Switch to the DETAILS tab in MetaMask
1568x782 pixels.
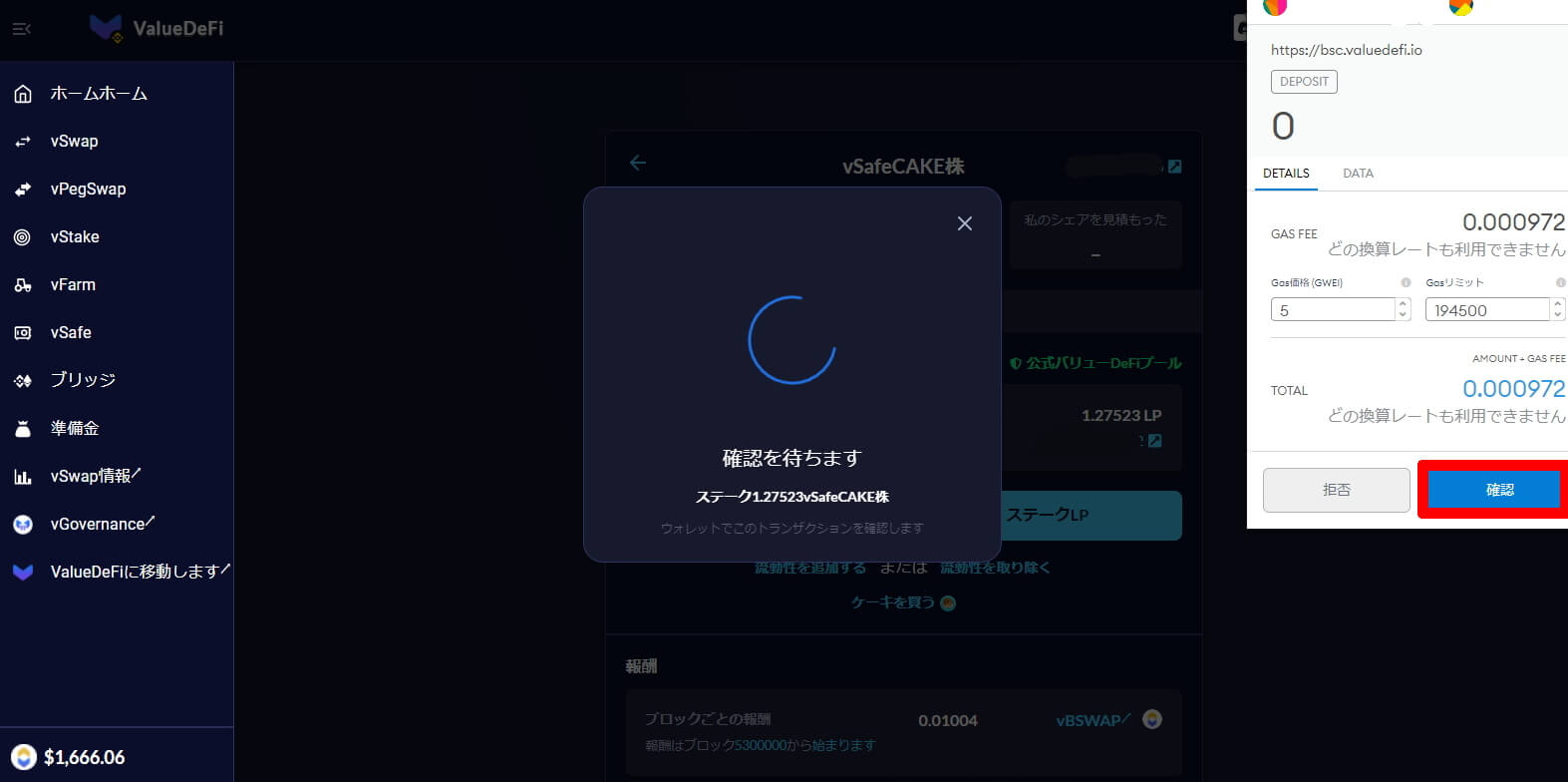(1286, 174)
